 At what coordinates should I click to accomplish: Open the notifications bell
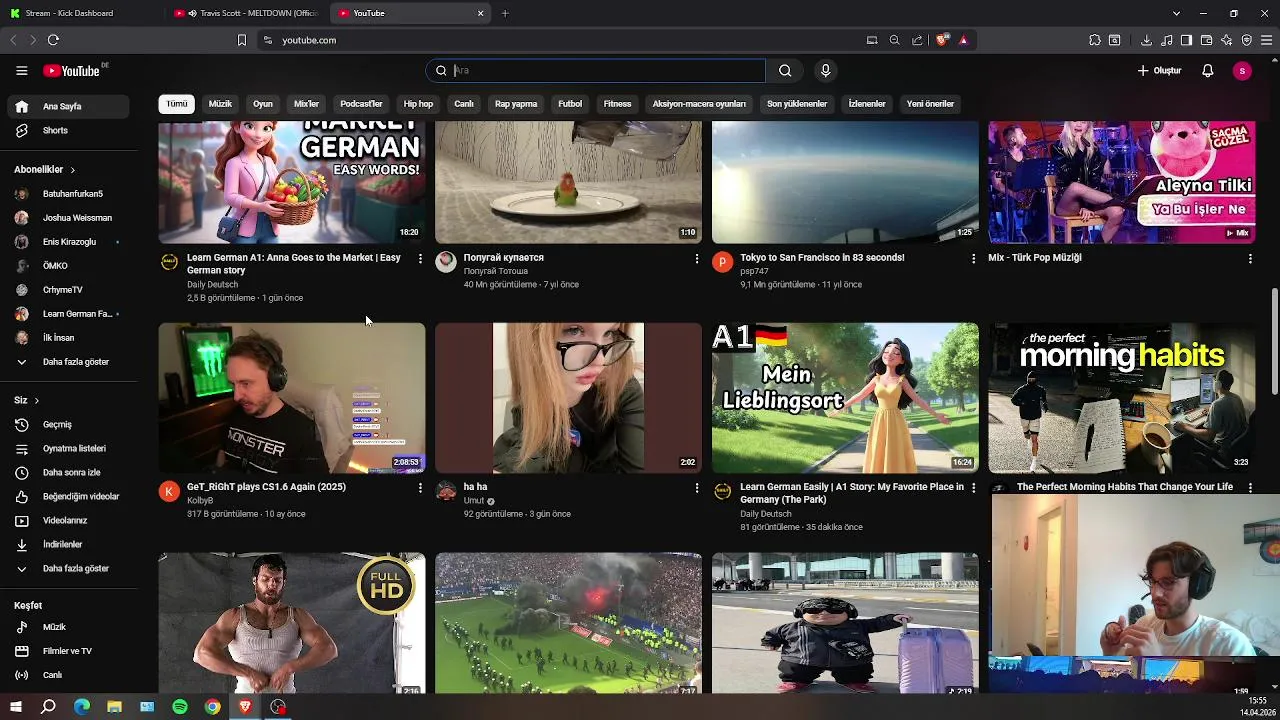[x=1208, y=71]
